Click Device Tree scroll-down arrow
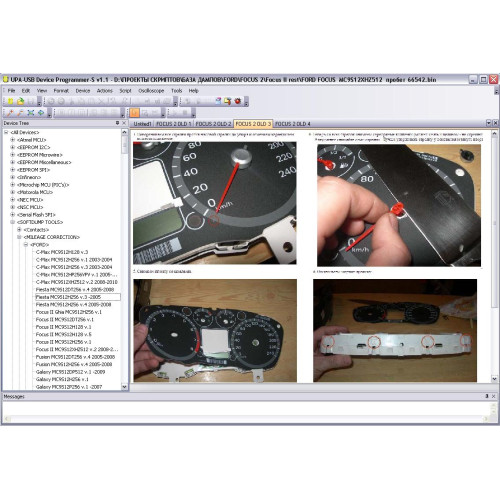The width and height of the screenshot is (500, 500). pyautogui.click(x=124, y=387)
